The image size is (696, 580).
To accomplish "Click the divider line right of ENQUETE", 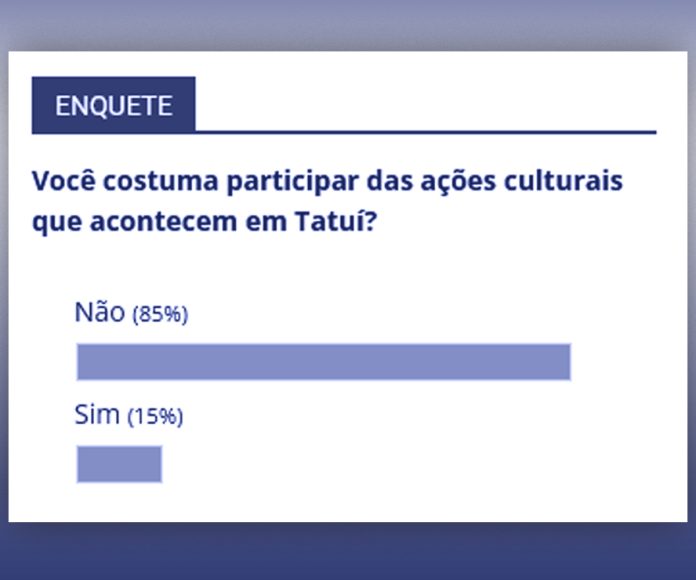I will [425, 131].
